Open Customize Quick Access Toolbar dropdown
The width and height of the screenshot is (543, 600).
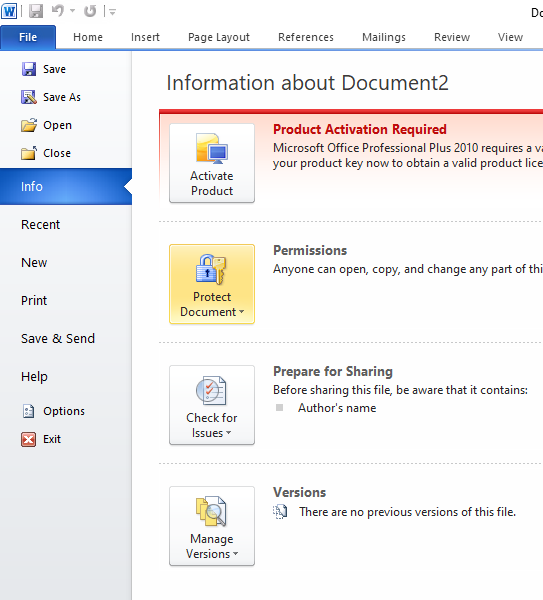pyautogui.click(x=113, y=12)
